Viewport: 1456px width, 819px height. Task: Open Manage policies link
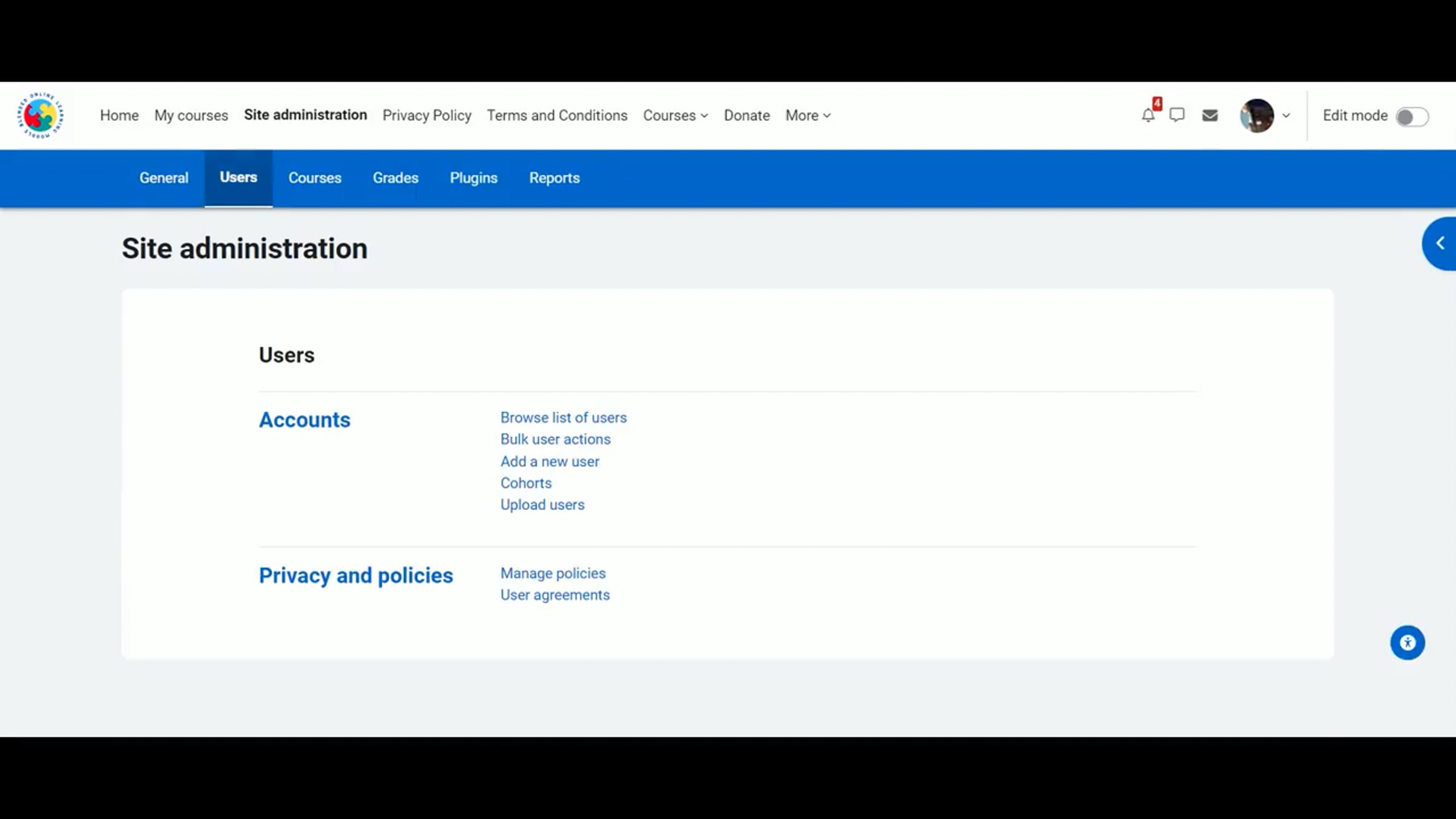[x=553, y=573]
